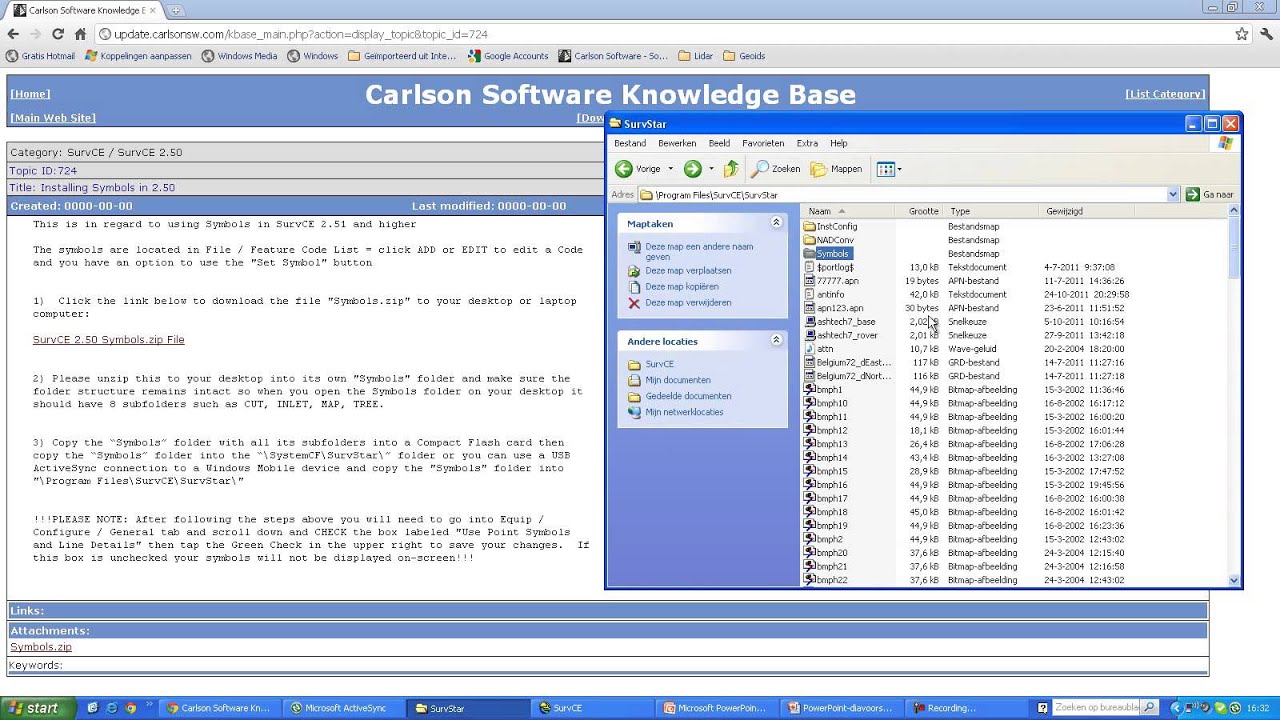Viewport: 1280px width, 720px height.
Task: Open 'Mijn documenten' location
Action: point(678,380)
